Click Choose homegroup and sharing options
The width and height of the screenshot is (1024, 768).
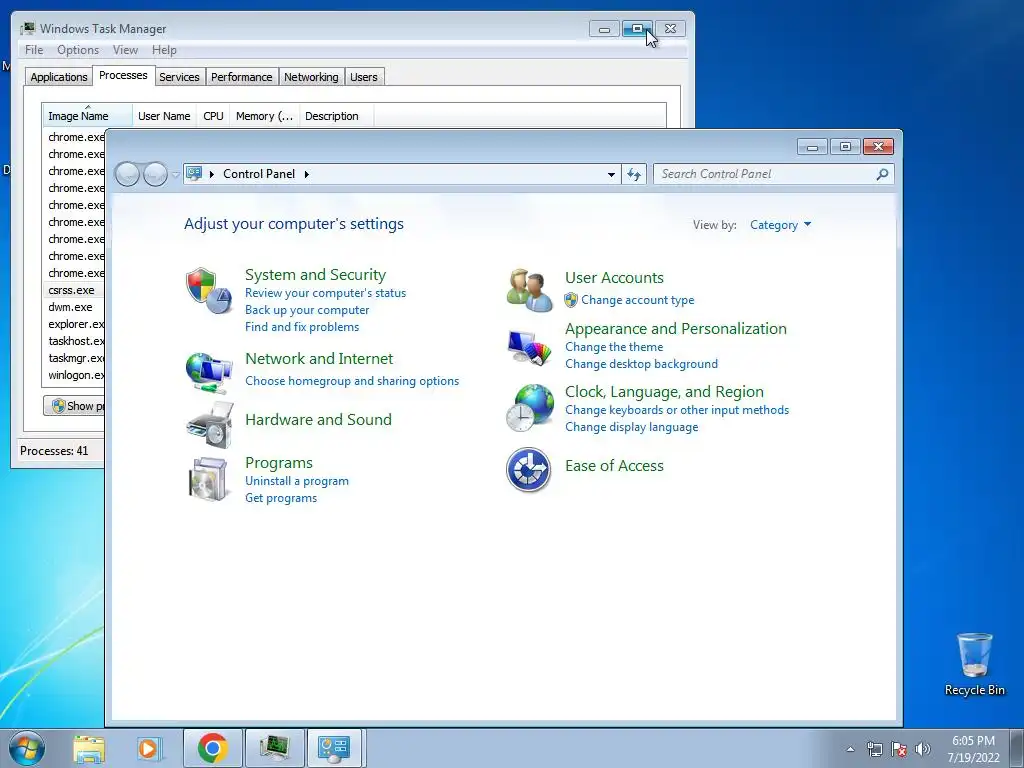(352, 381)
